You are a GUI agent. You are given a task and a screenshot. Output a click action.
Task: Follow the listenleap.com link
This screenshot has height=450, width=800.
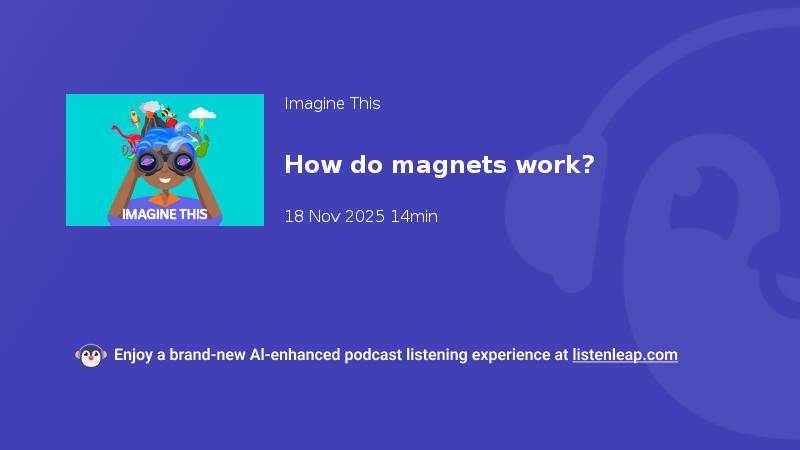[625, 355]
